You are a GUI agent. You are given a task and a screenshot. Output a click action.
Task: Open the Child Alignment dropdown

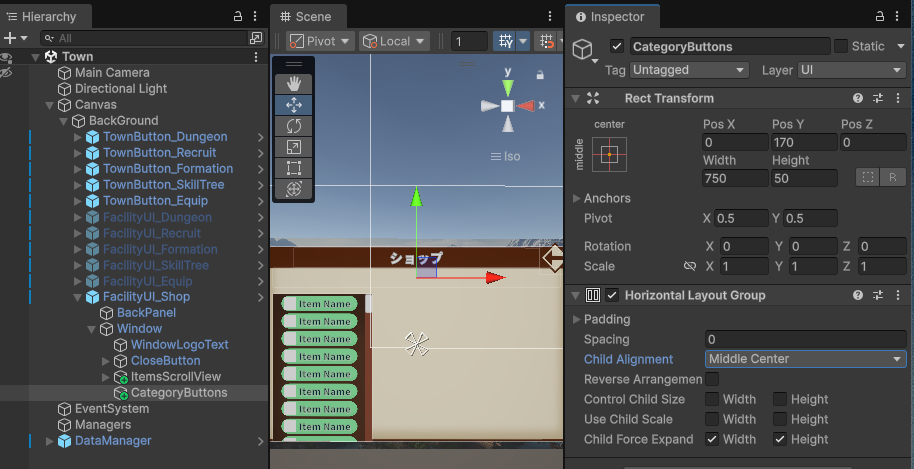805,359
